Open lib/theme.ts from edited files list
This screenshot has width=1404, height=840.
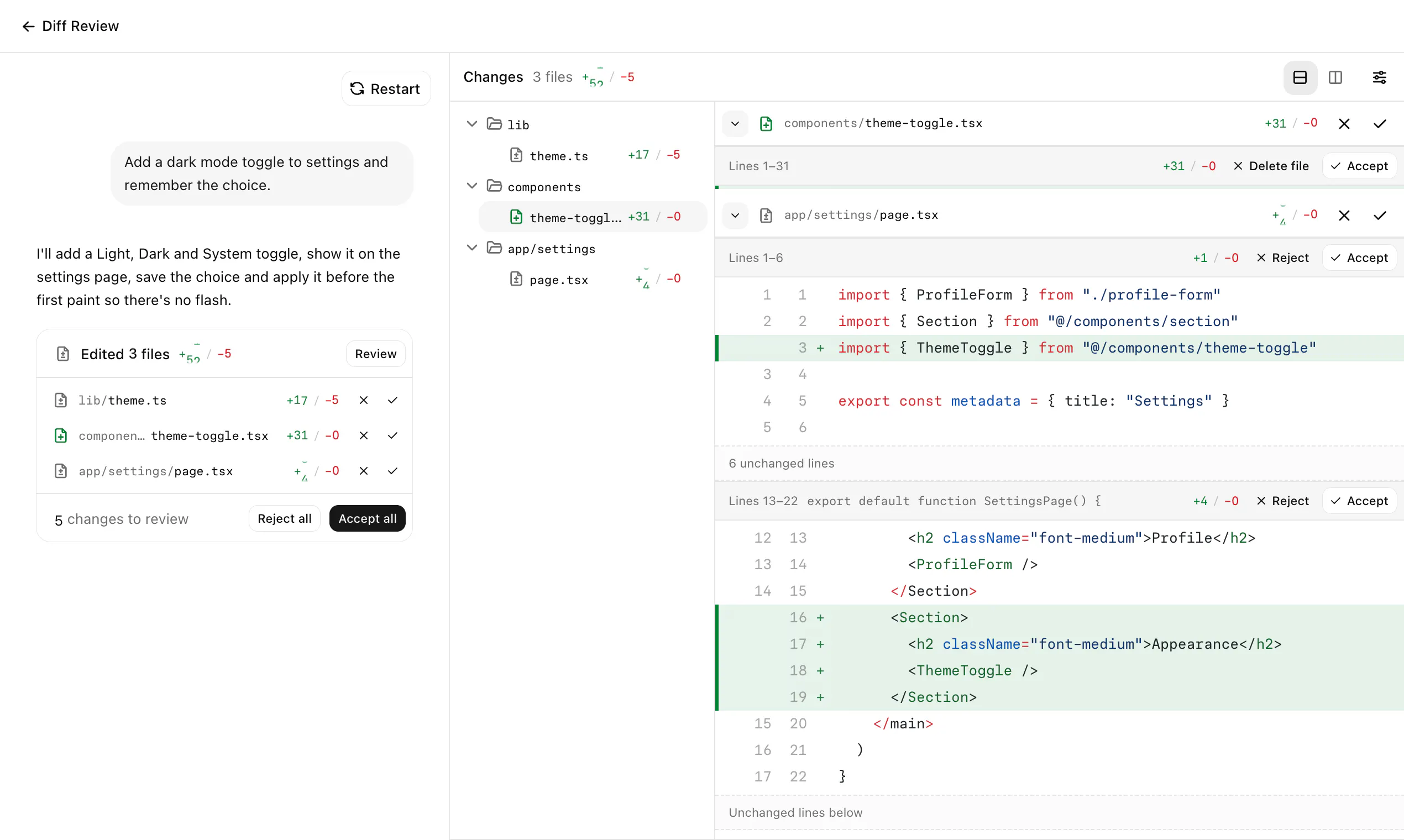coord(122,400)
